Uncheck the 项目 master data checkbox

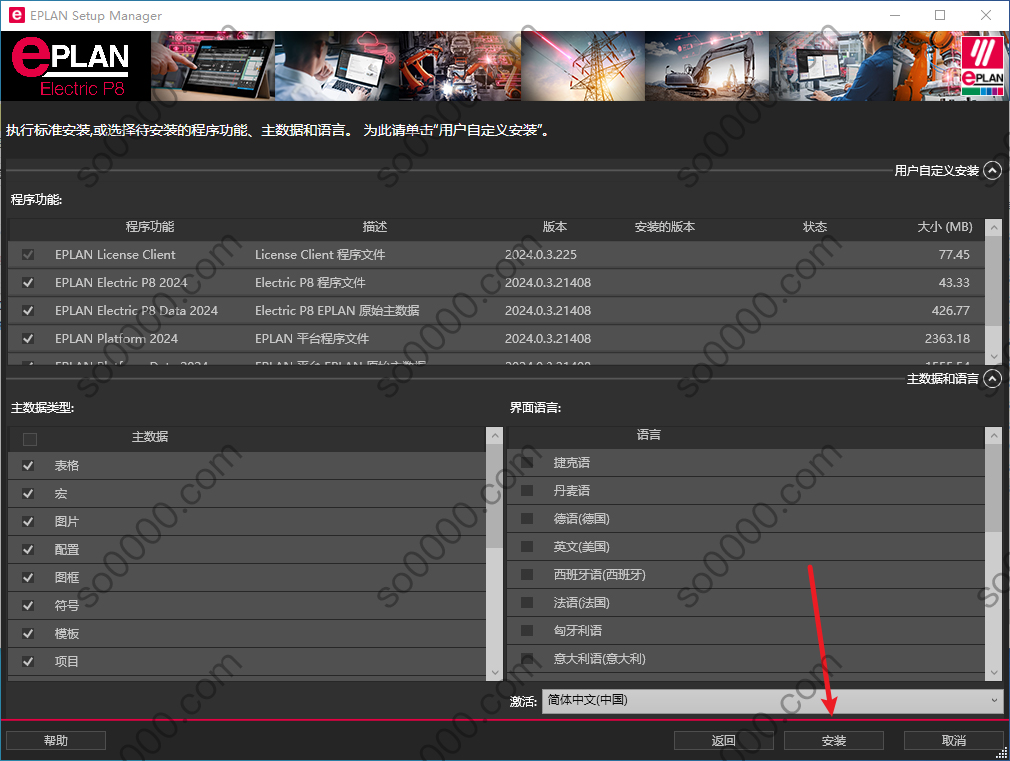coord(28,661)
